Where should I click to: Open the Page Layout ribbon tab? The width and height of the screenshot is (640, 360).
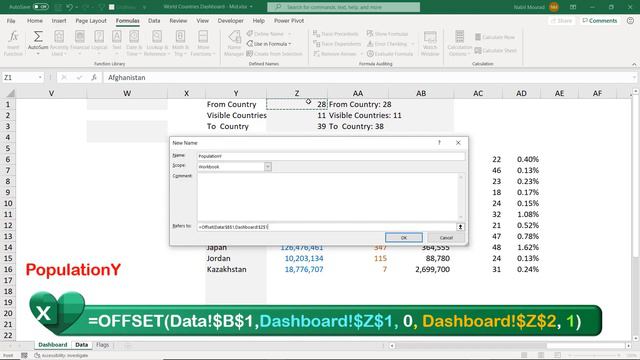point(91,20)
